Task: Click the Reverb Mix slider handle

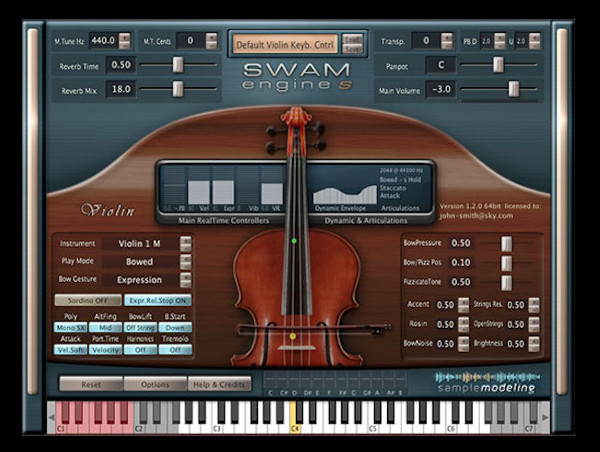Action: pos(177,89)
